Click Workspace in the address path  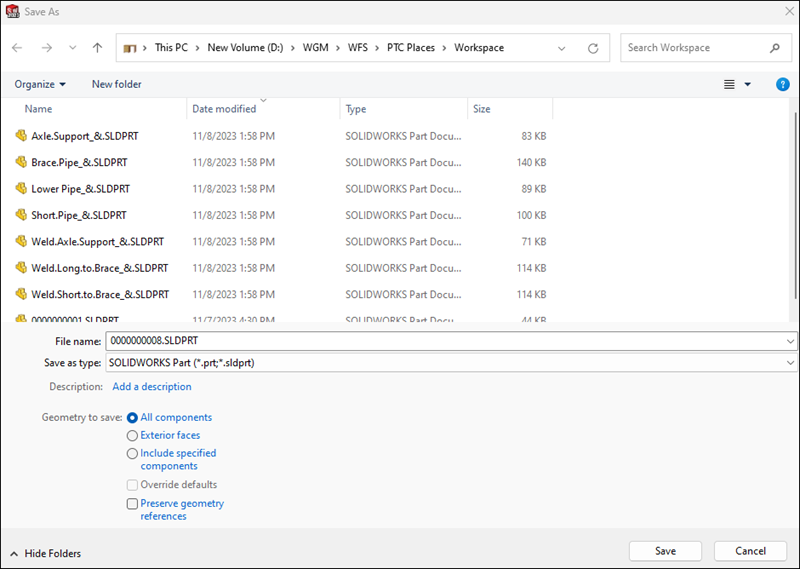(x=479, y=47)
